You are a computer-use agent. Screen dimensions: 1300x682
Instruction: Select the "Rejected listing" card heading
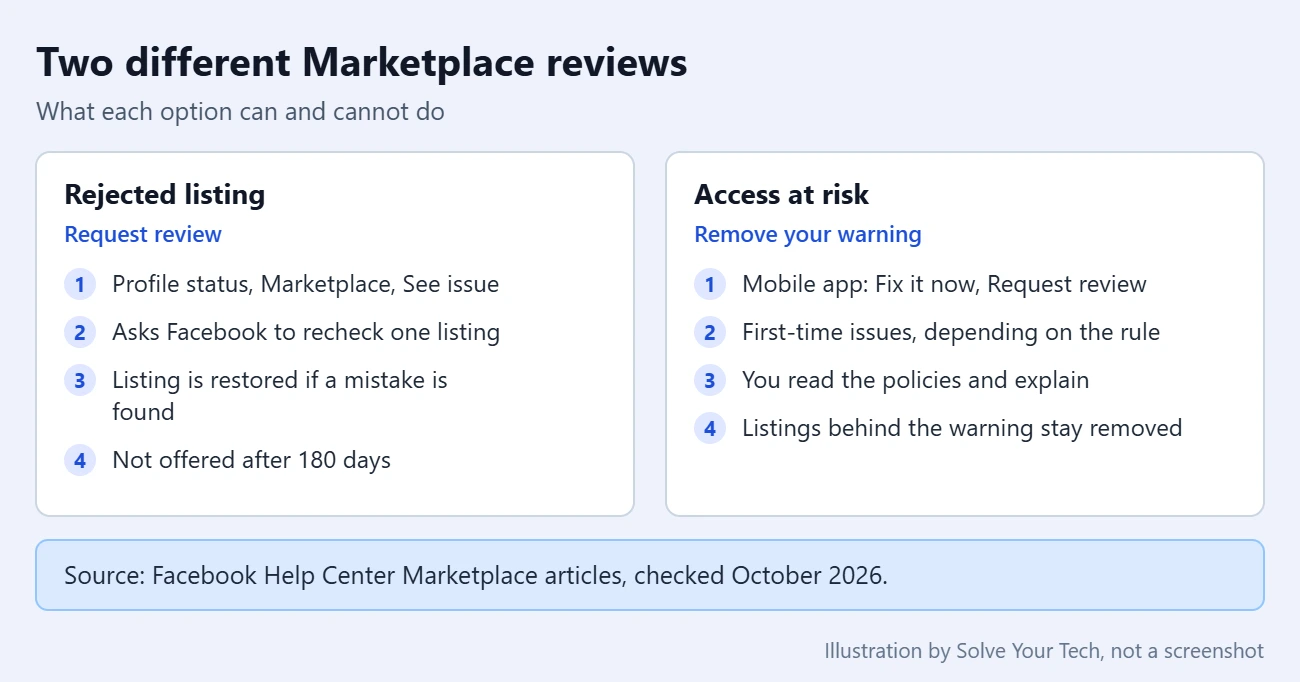pos(165,194)
